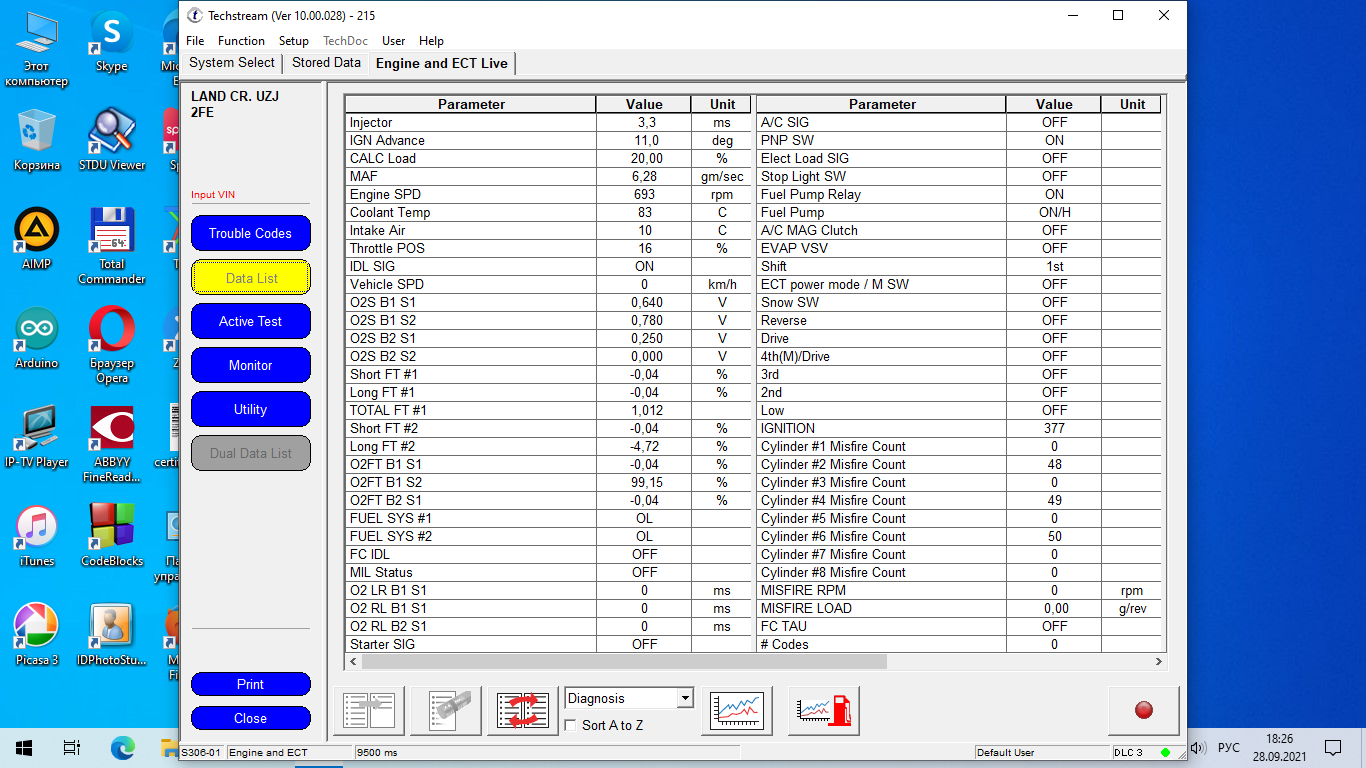1366x768 pixels.
Task: Click the Injector parameter cell
Action: point(471,122)
